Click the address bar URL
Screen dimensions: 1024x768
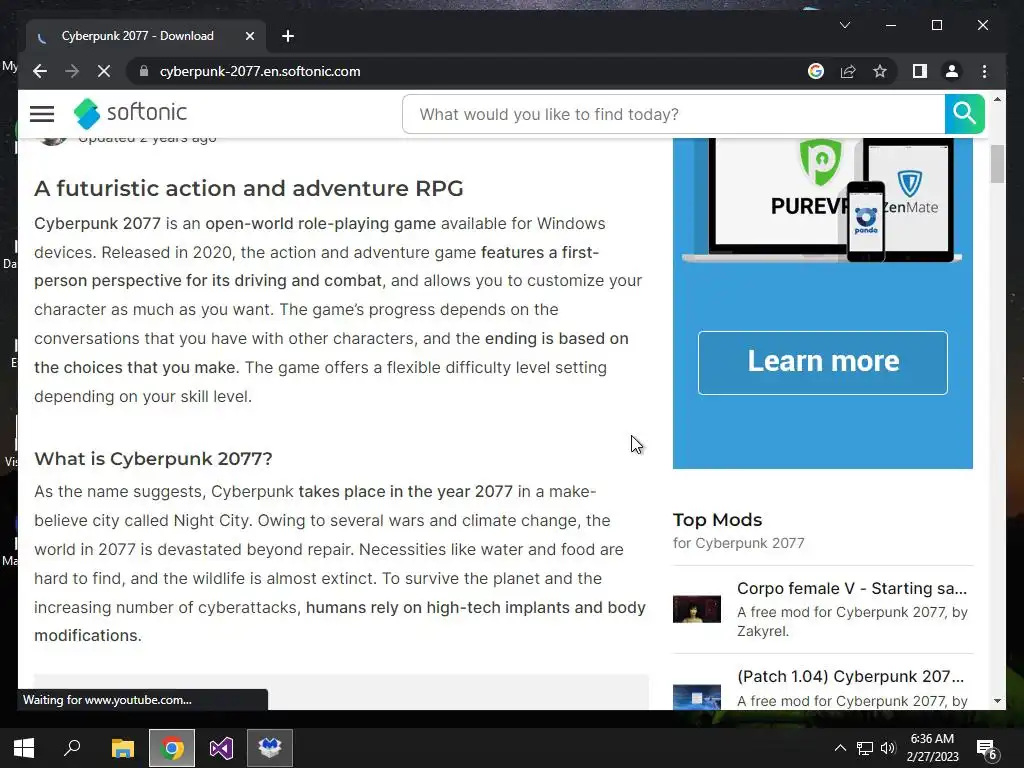[260, 71]
